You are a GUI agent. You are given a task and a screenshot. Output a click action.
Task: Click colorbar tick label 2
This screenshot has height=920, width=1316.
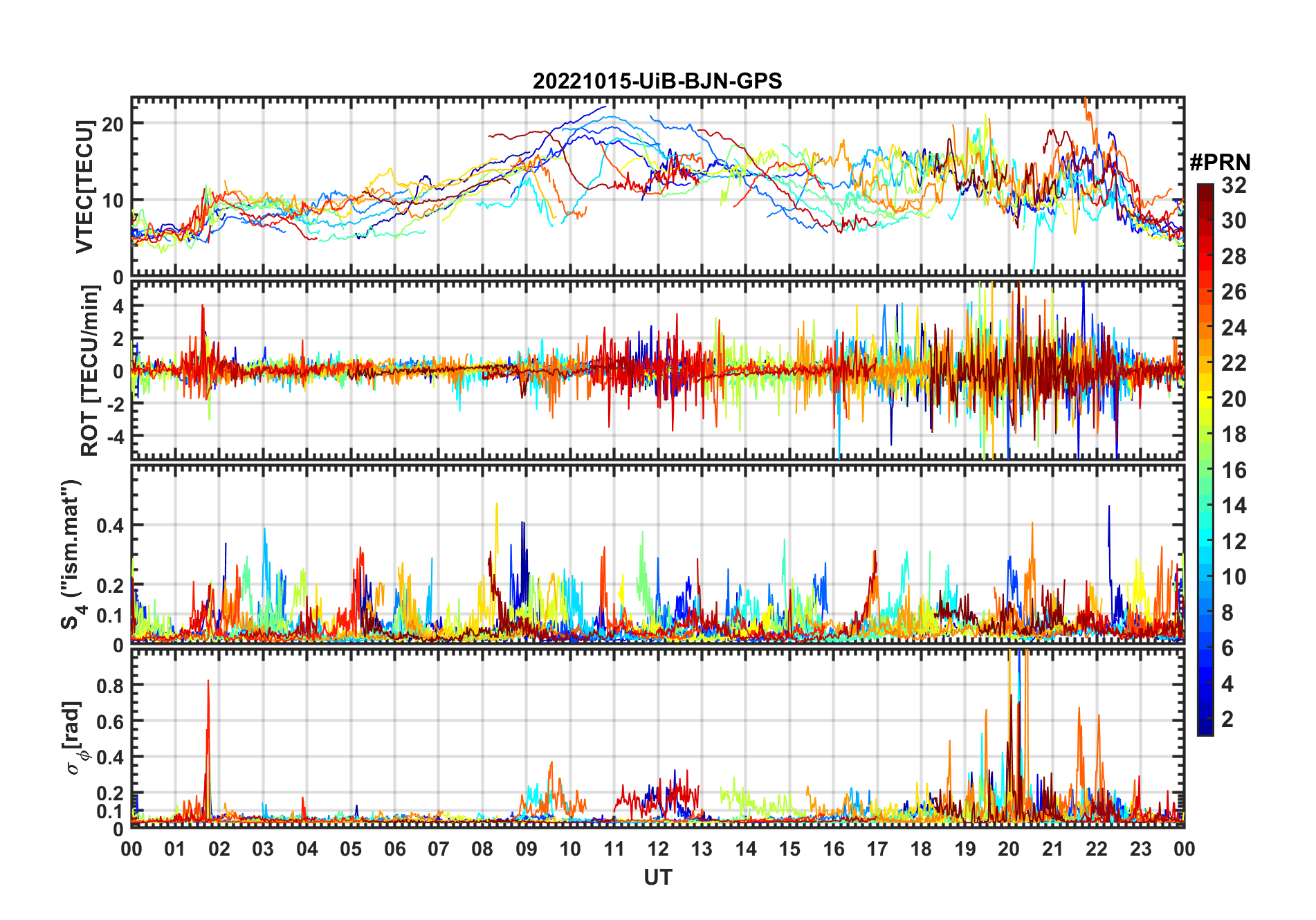1227,719
